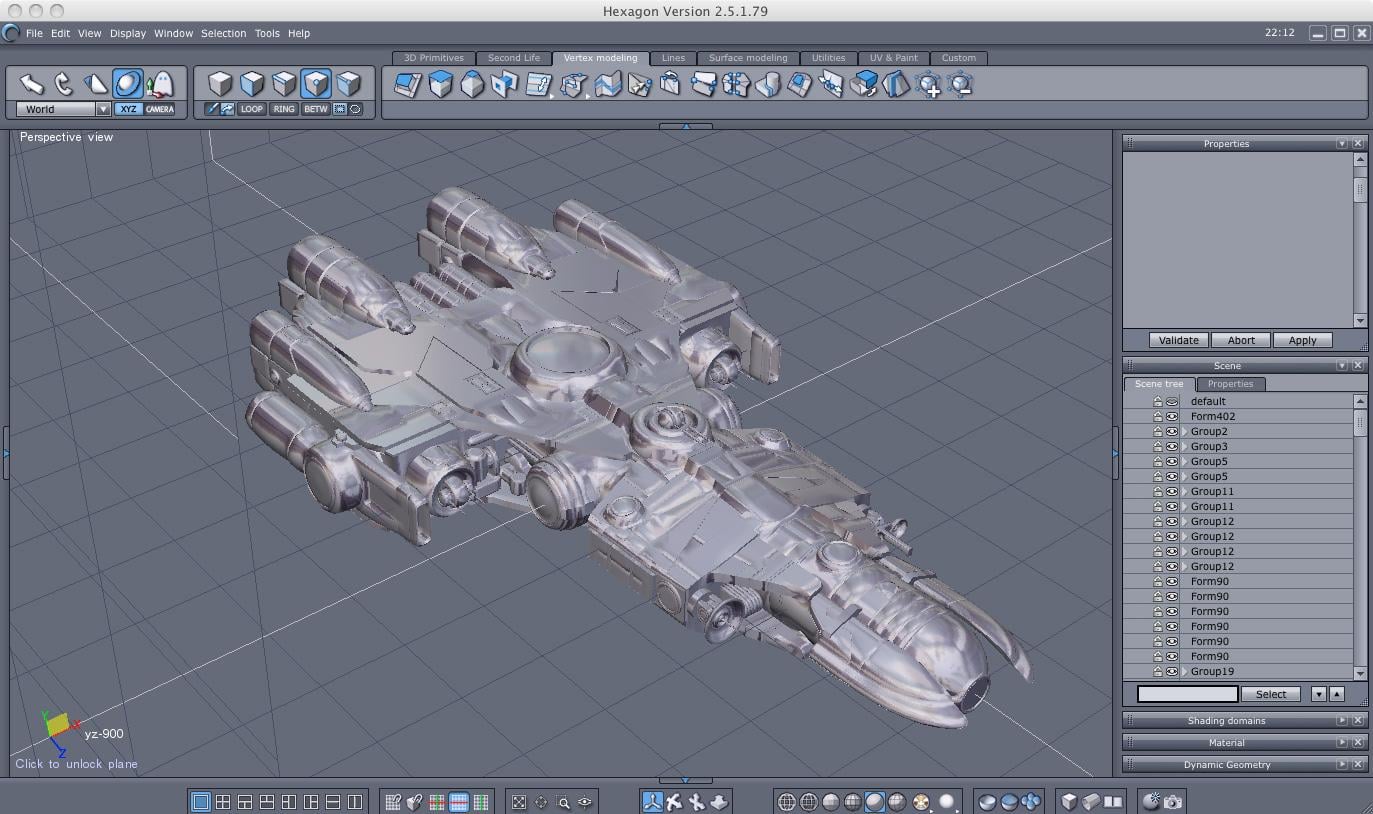The width and height of the screenshot is (1373, 814).
Task: Choose the highlighted axis manipulator icon at bottom
Action: click(x=652, y=802)
